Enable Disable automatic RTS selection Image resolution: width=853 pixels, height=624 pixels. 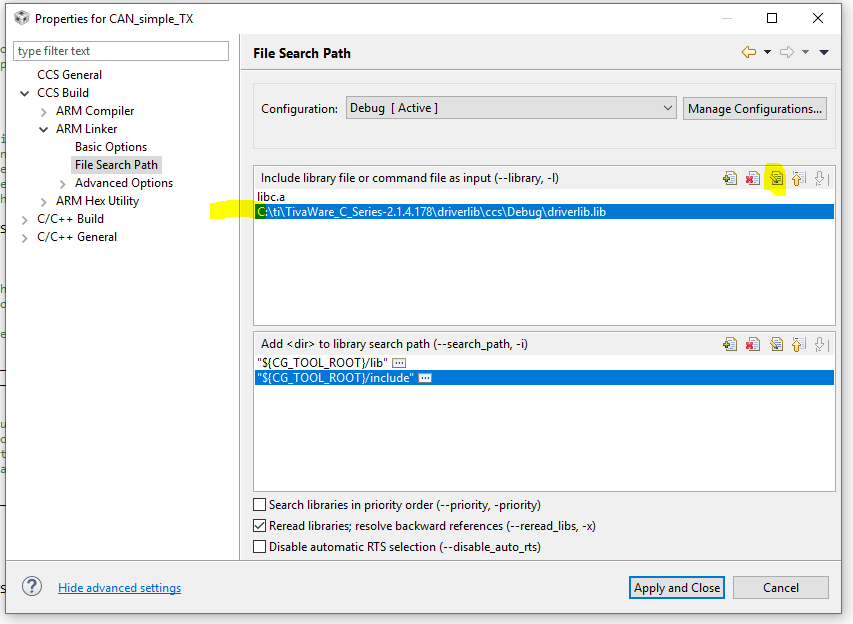(x=260, y=547)
